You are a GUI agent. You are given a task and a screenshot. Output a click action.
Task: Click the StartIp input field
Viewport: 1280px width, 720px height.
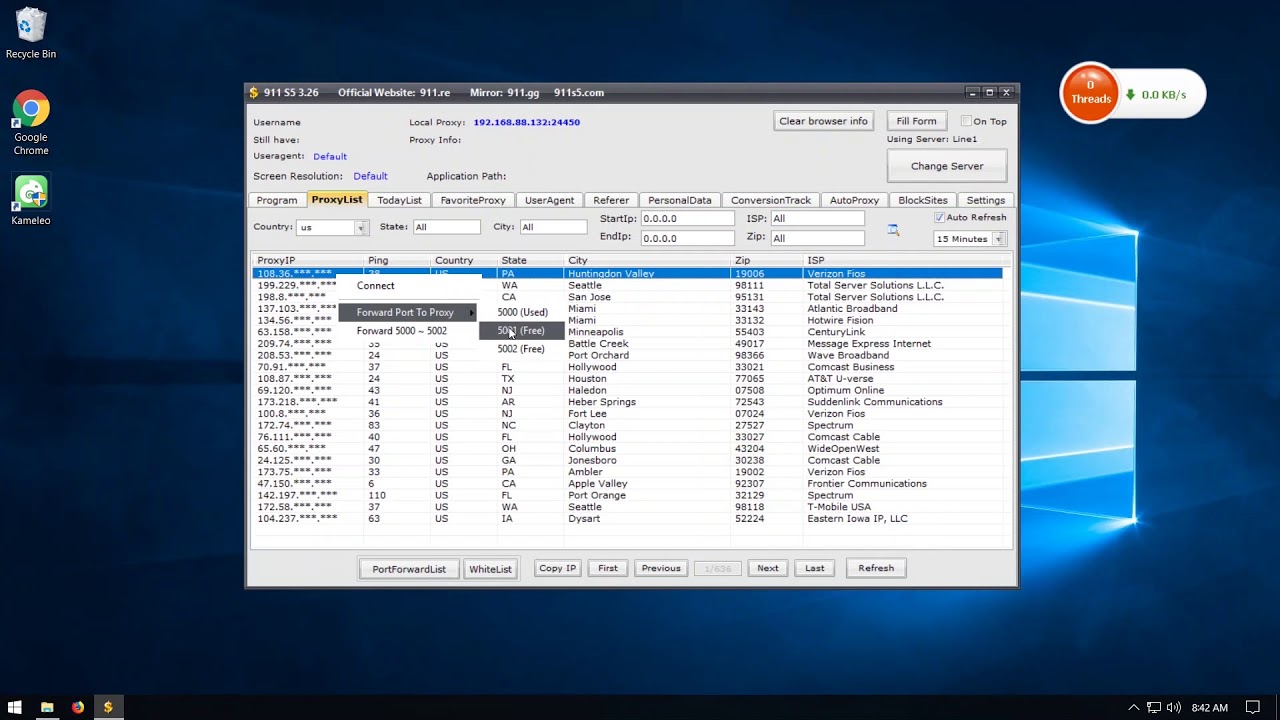(687, 218)
